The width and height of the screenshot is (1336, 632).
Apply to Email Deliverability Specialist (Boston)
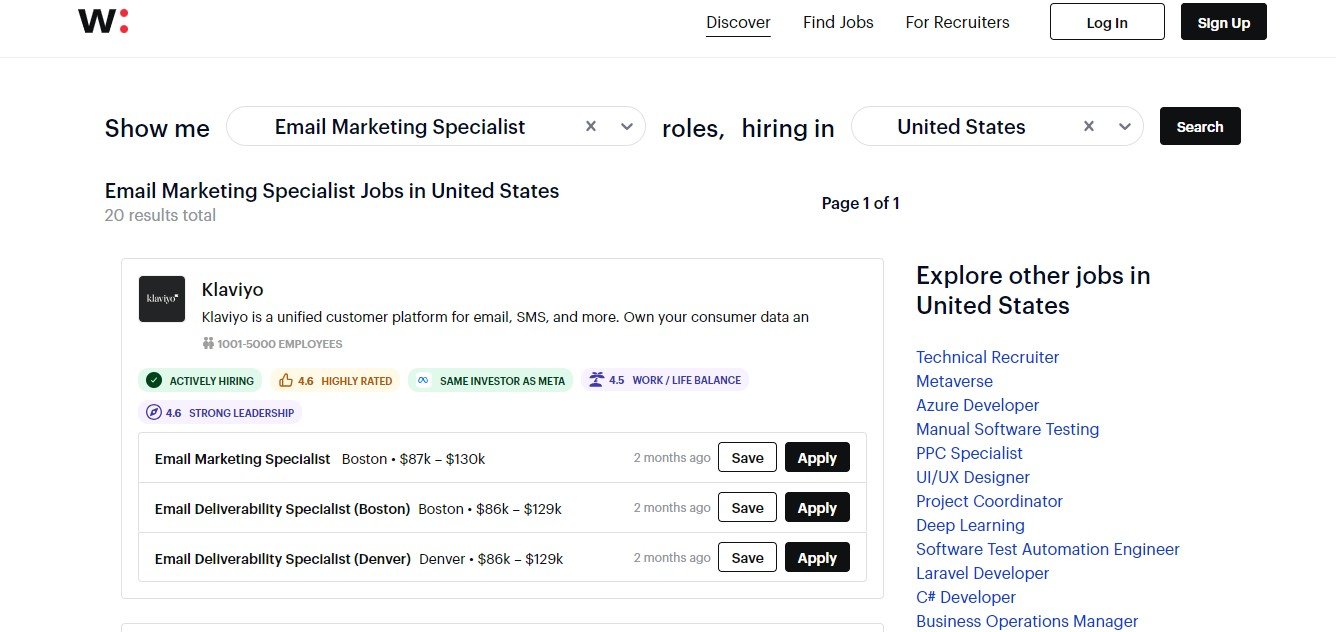point(817,508)
